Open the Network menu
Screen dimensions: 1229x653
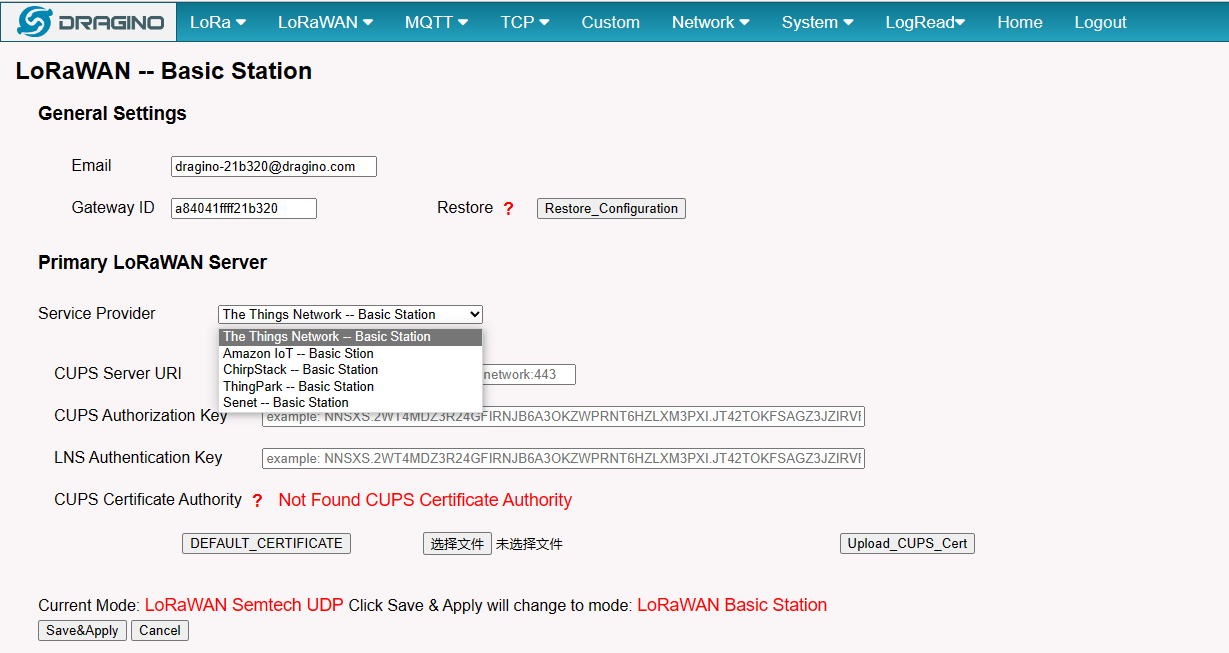710,22
